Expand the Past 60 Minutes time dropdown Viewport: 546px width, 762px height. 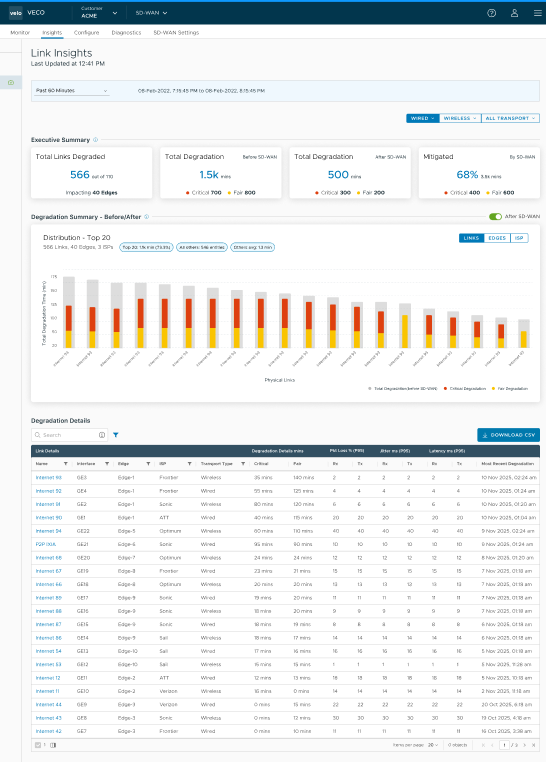[x=71, y=91]
